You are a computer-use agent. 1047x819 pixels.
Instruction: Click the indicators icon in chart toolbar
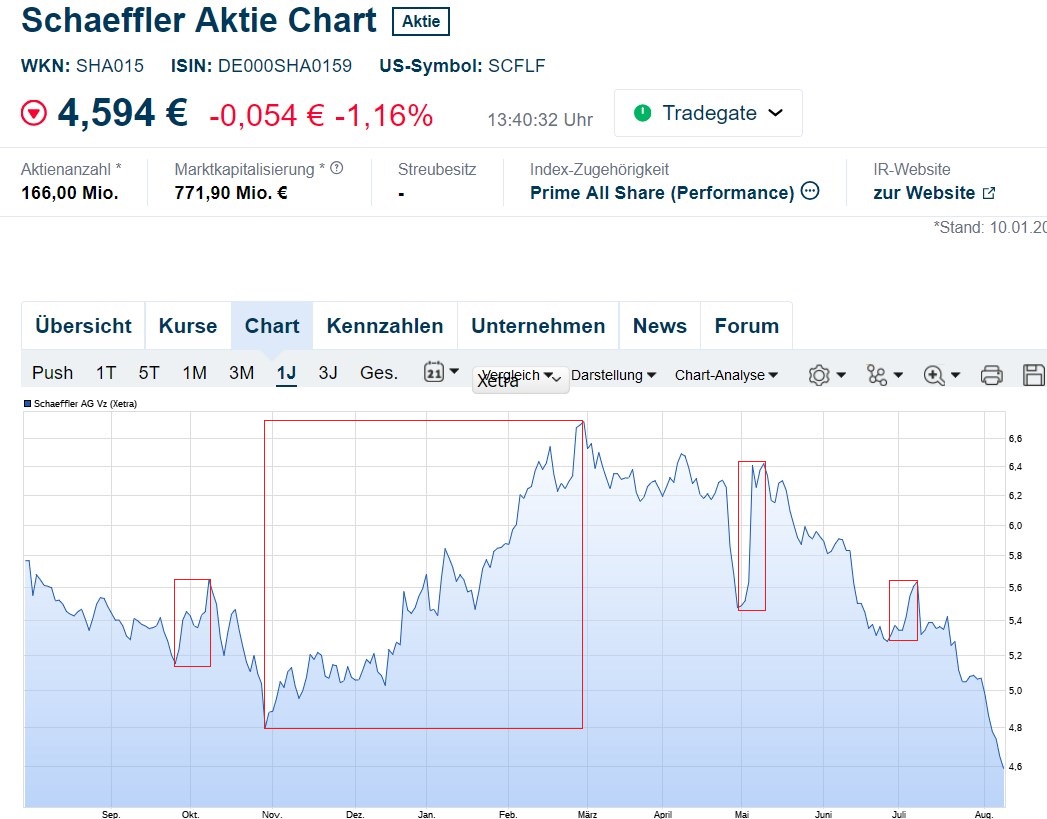click(875, 374)
